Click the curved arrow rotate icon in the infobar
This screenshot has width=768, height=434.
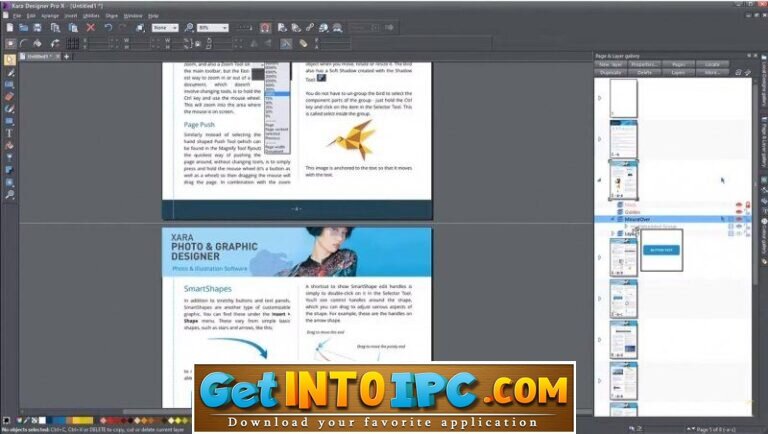coord(55,44)
